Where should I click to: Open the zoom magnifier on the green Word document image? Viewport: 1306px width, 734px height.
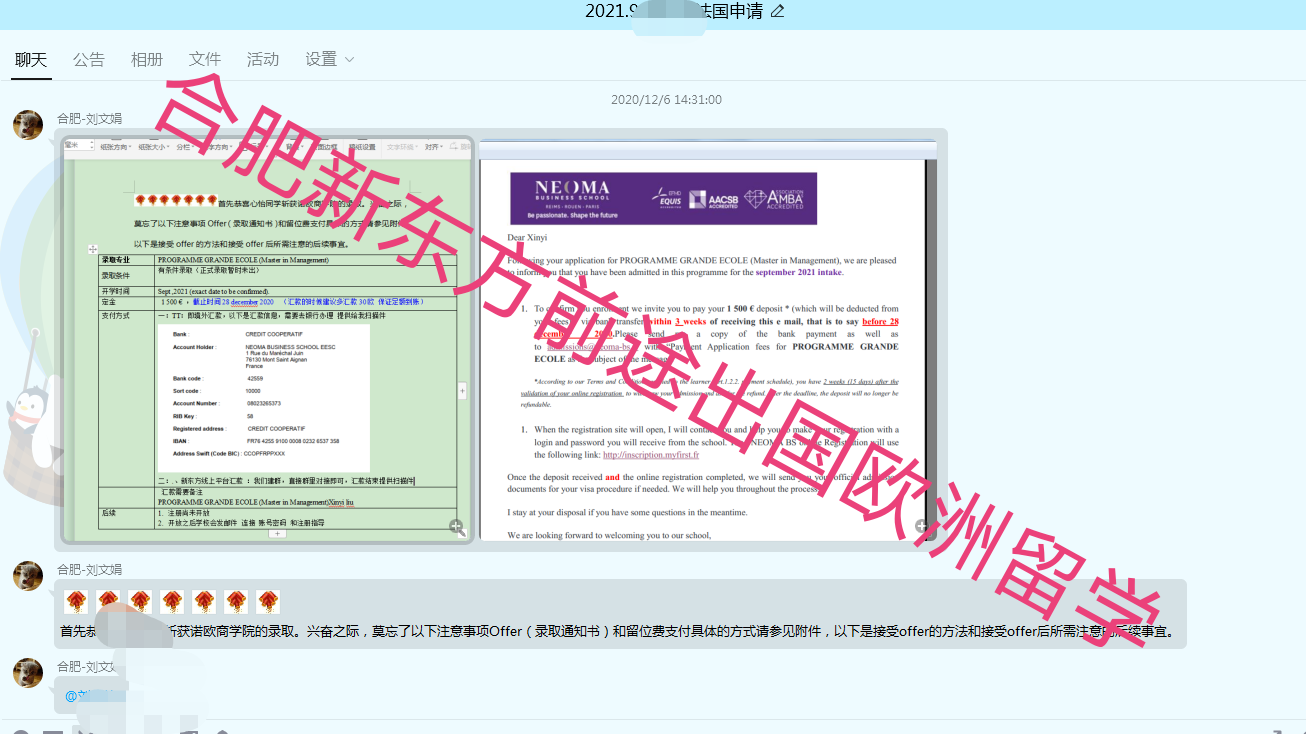(457, 528)
